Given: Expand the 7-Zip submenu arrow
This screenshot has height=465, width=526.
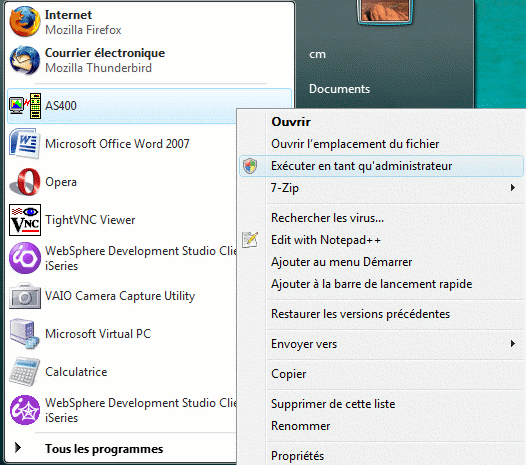Looking at the screenshot, I should coord(513,188).
